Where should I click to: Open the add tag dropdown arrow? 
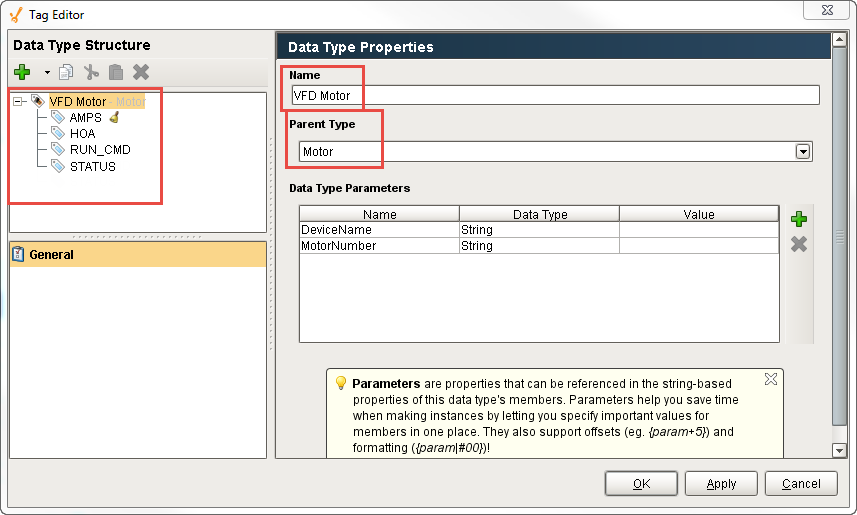point(46,73)
